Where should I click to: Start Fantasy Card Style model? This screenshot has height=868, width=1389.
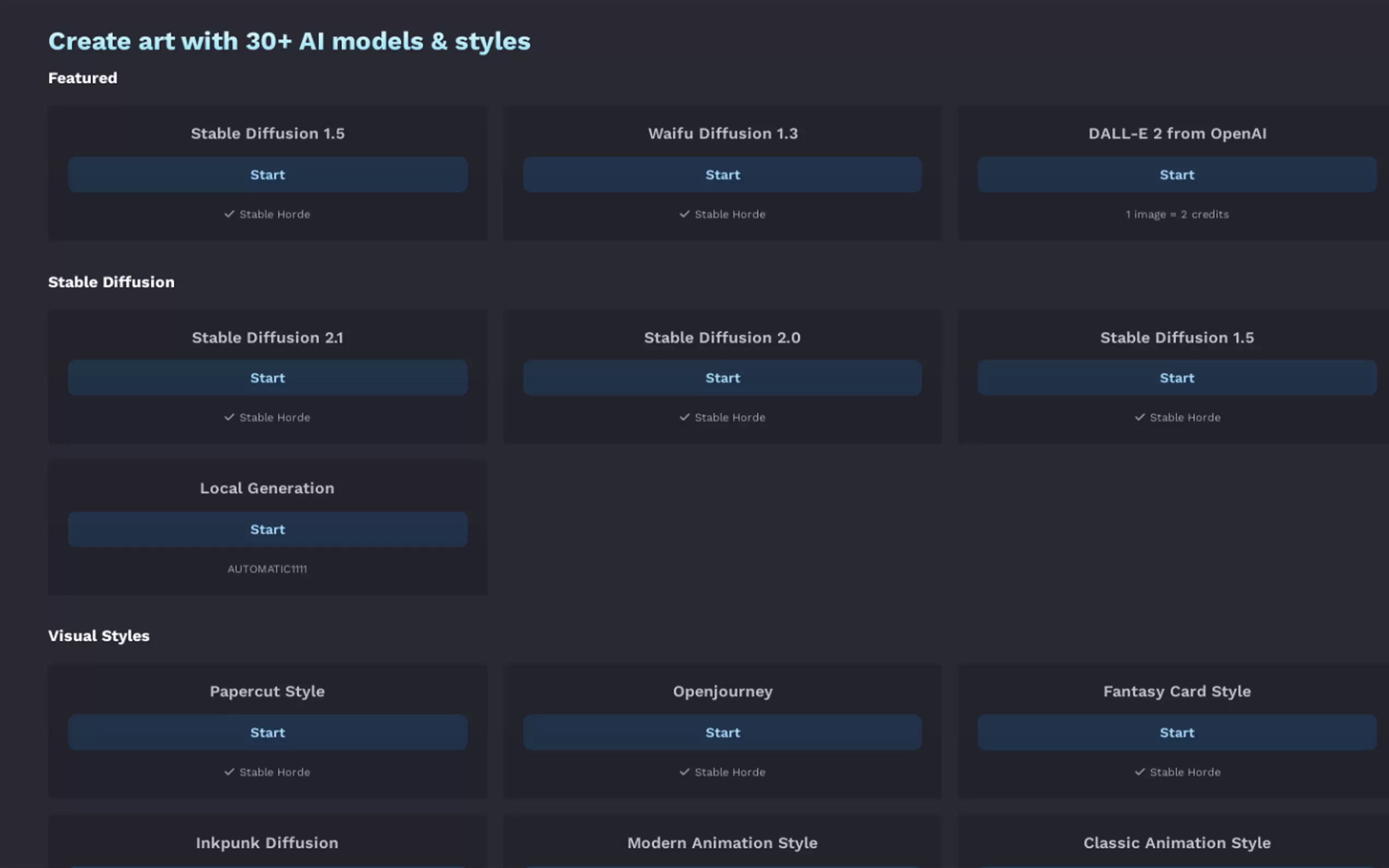[1176, 732]
